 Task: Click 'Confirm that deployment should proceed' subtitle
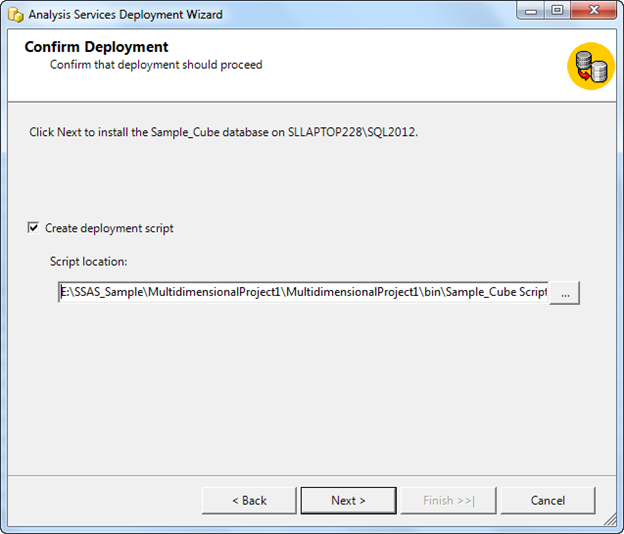click(156, 65)
